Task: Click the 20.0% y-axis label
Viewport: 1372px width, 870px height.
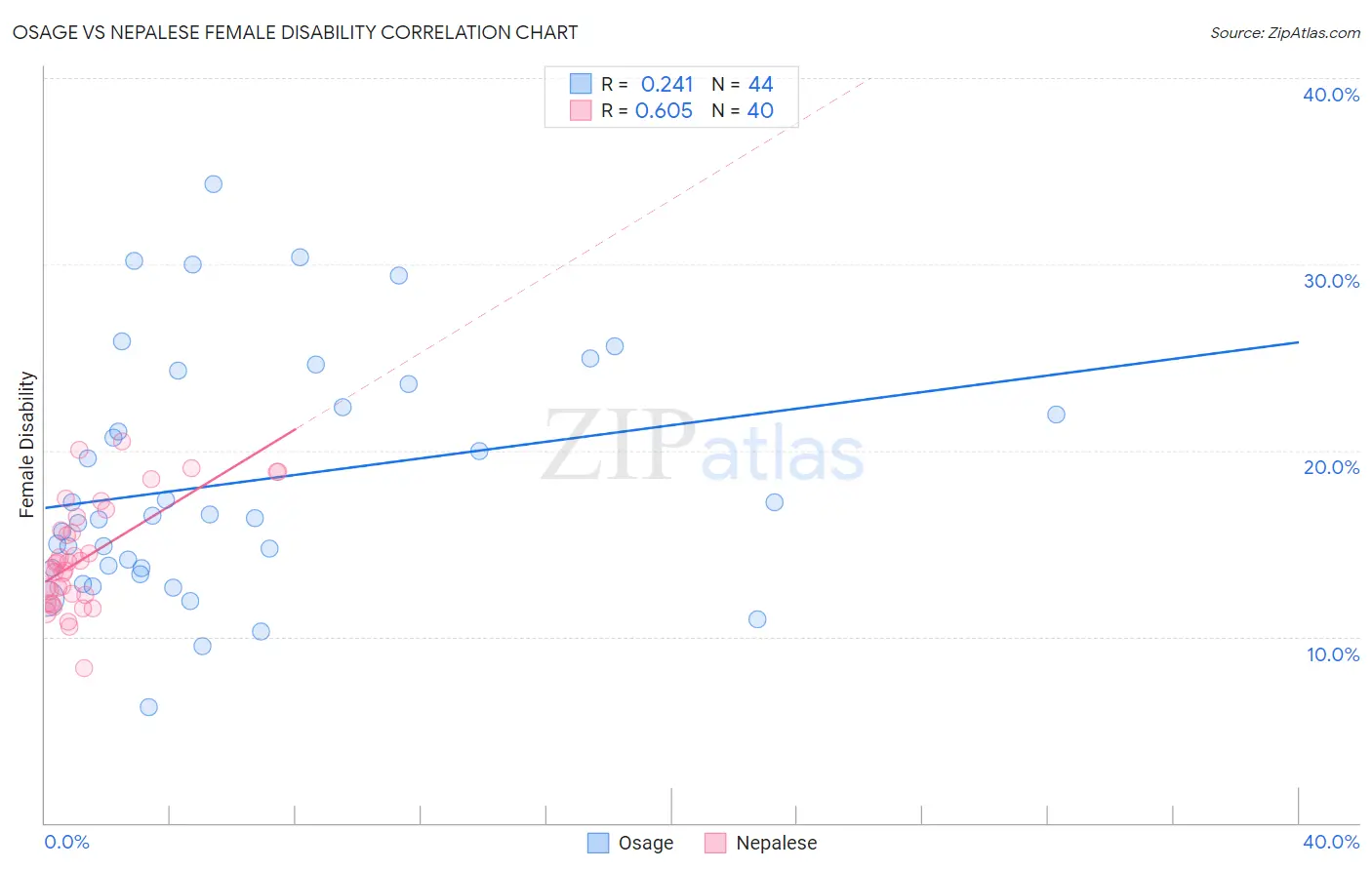Action: pyautogui.click(x=1331, y=467)
